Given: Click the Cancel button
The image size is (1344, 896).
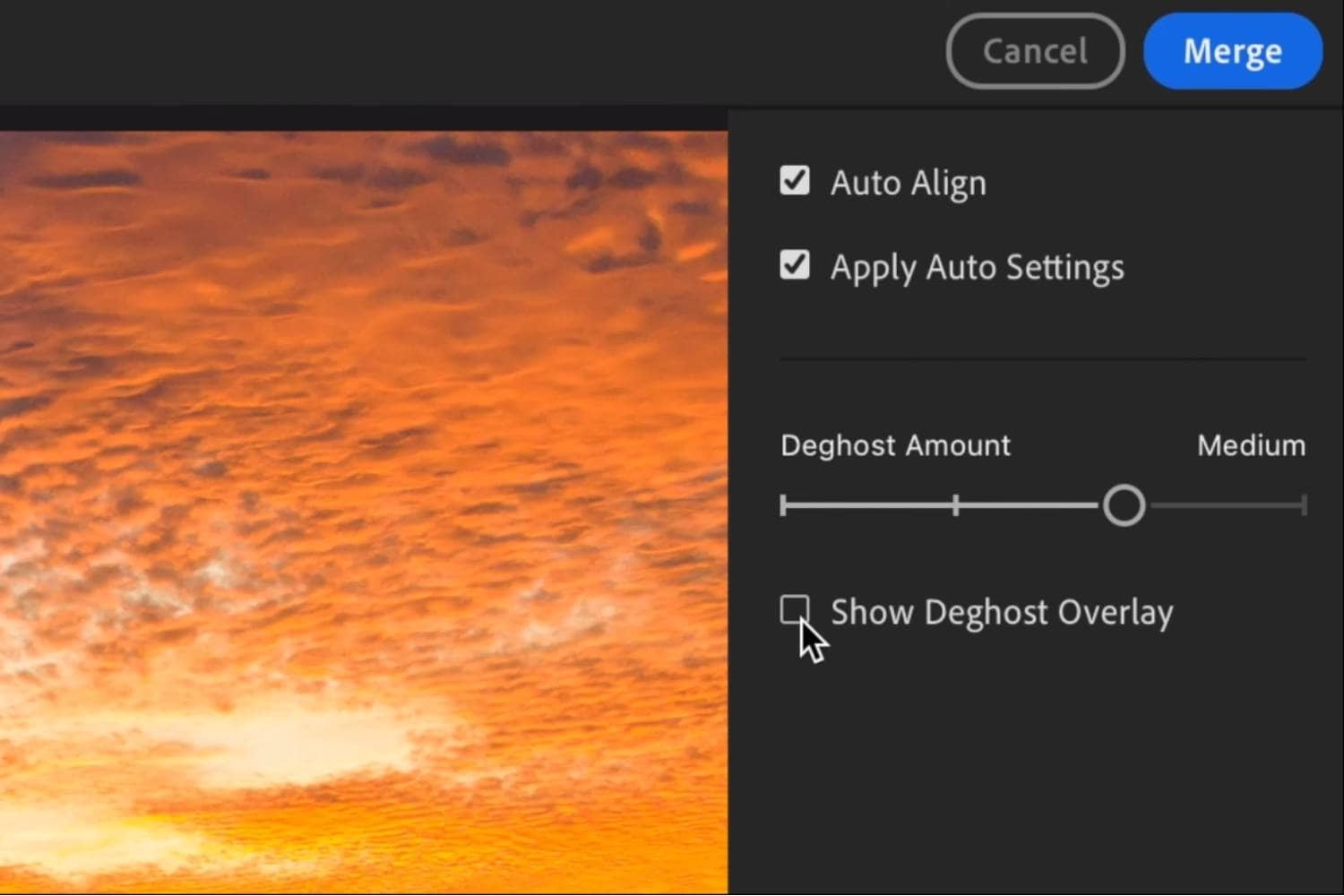Looking at the screenshot, I should pyautogui.click(x=1035, y=51).
